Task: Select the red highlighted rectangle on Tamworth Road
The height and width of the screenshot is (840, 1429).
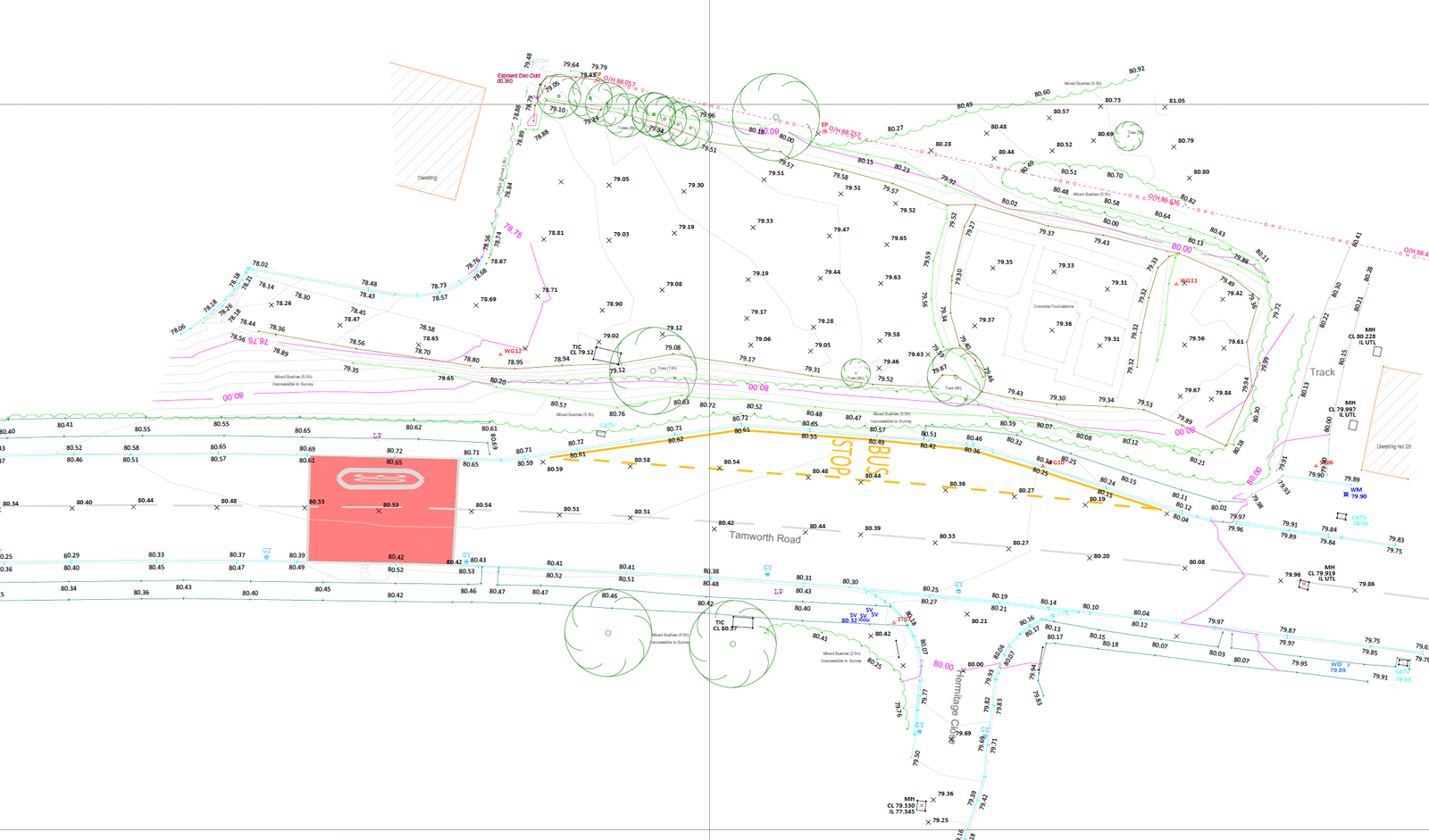Action: (x=382, y=511)
